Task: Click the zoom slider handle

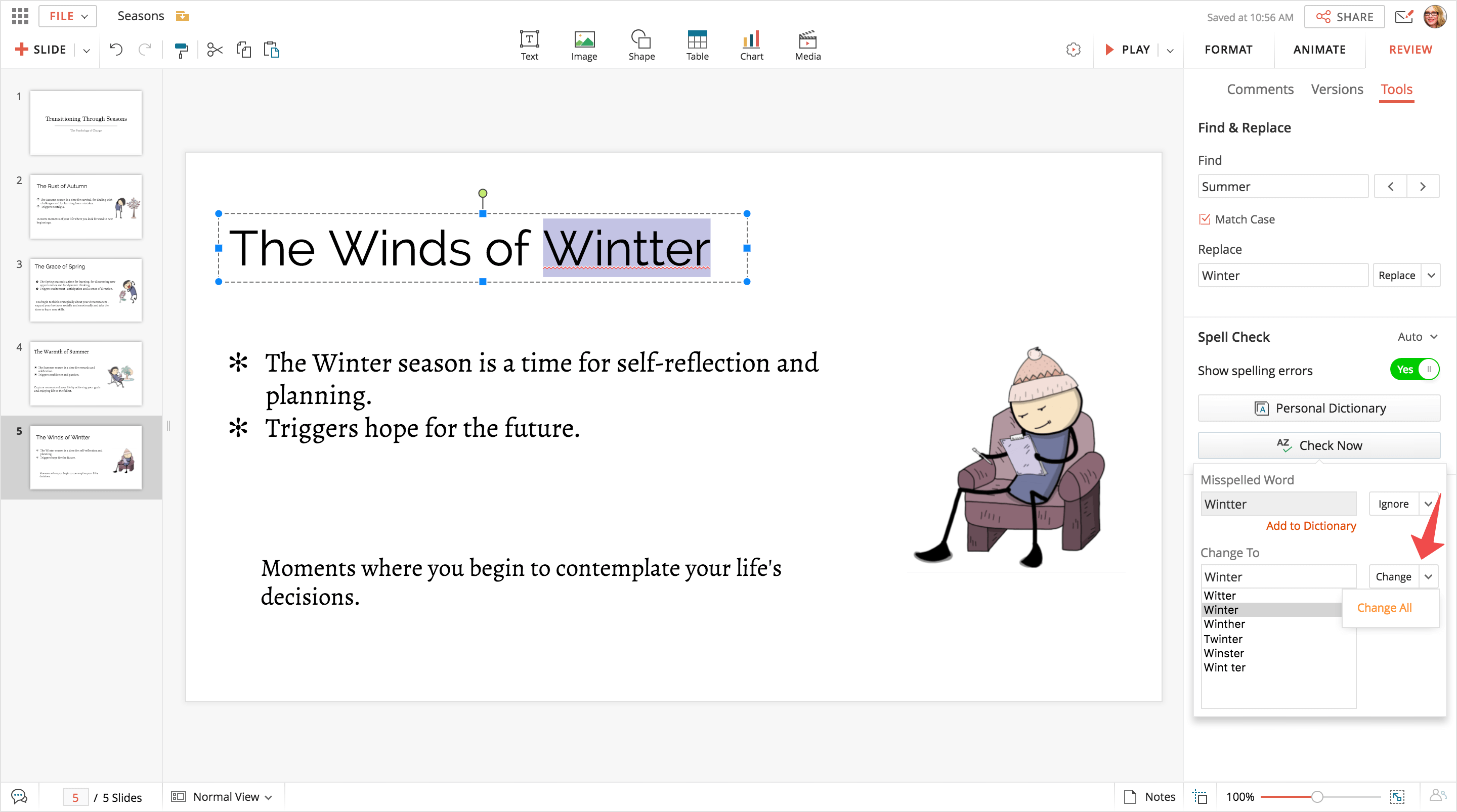Action: click(1317, 797)
